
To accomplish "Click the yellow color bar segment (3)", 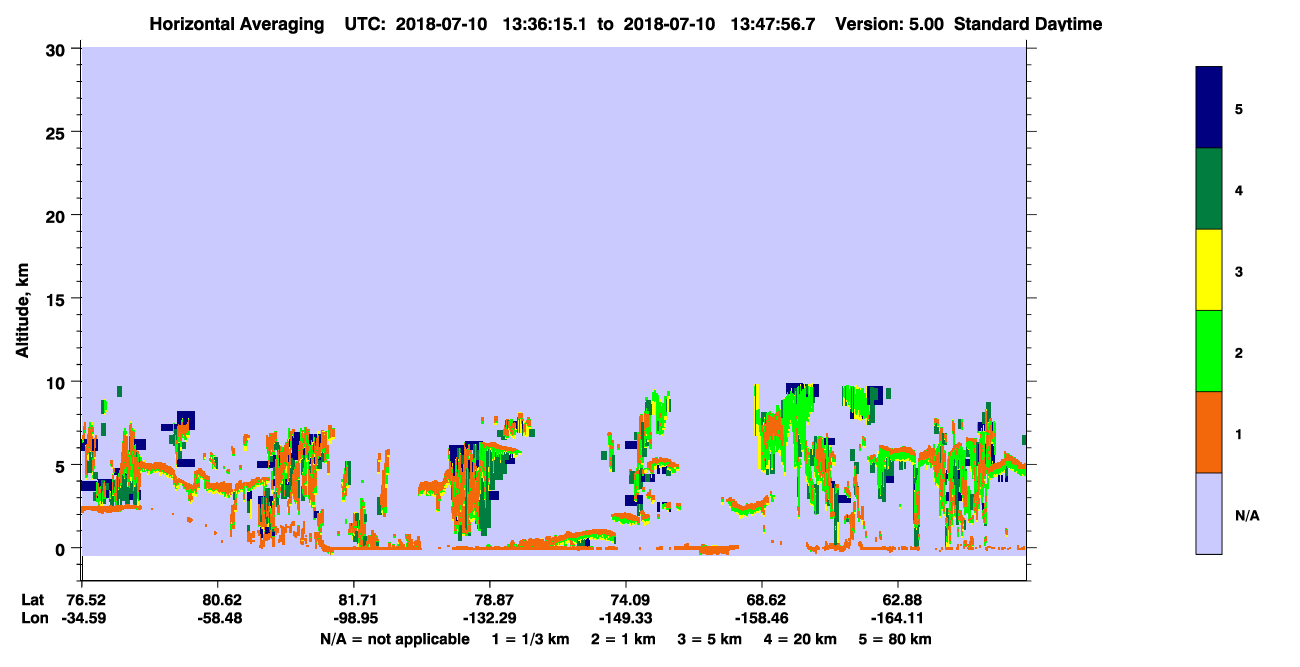I will (1209, 270).
